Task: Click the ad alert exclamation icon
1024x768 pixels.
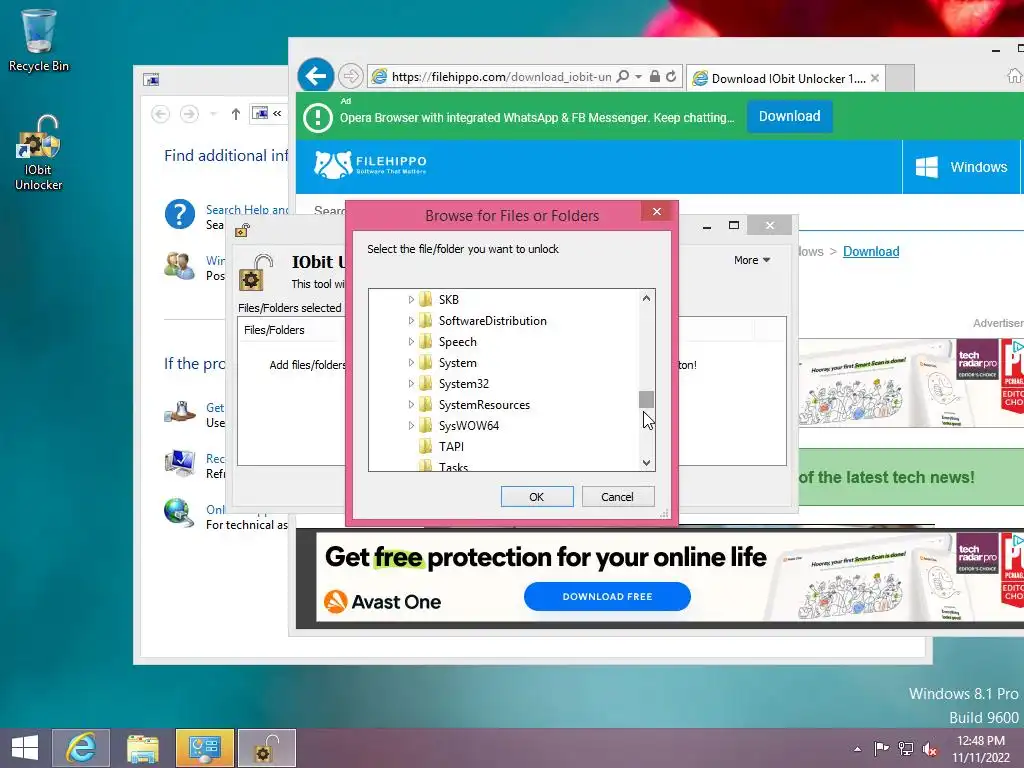Action: pos(318,118)
